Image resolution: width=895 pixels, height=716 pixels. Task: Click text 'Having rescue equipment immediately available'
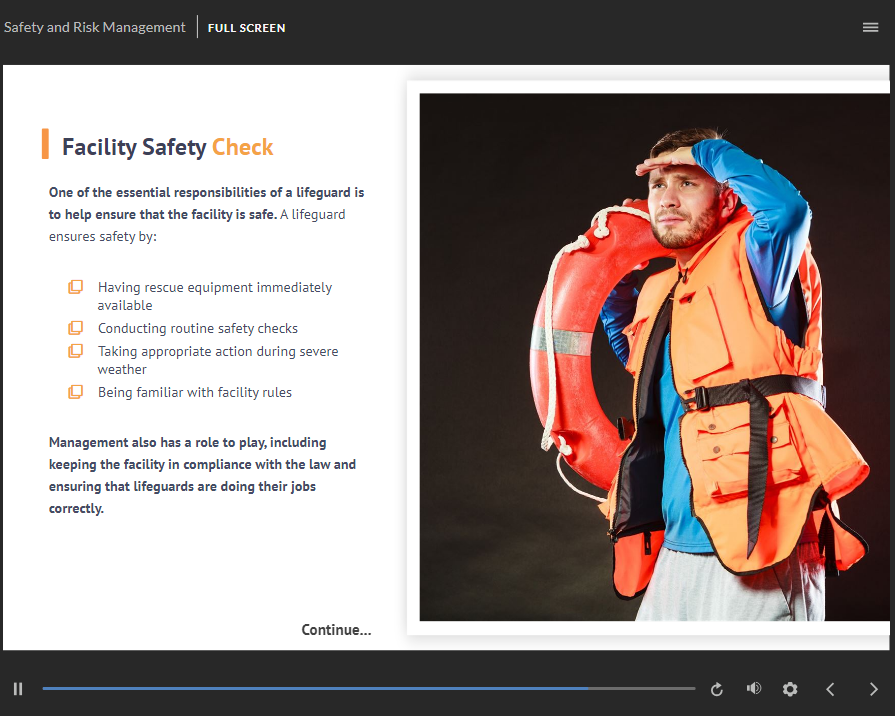click(215, 296)
